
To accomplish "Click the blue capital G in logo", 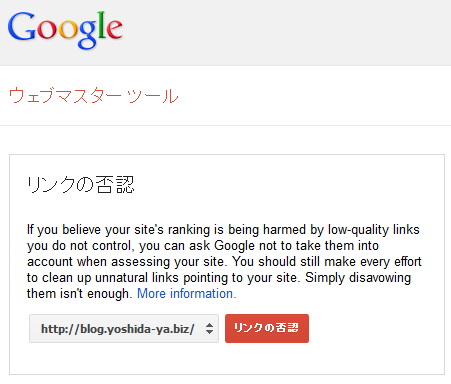I will coord(21,26).
